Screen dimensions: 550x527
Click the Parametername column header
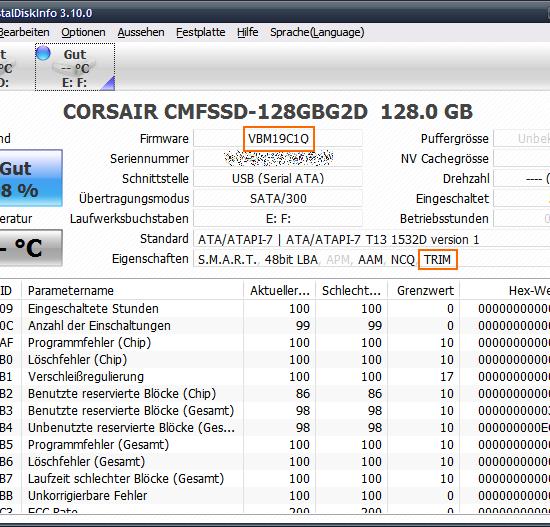tap(132, 291)
